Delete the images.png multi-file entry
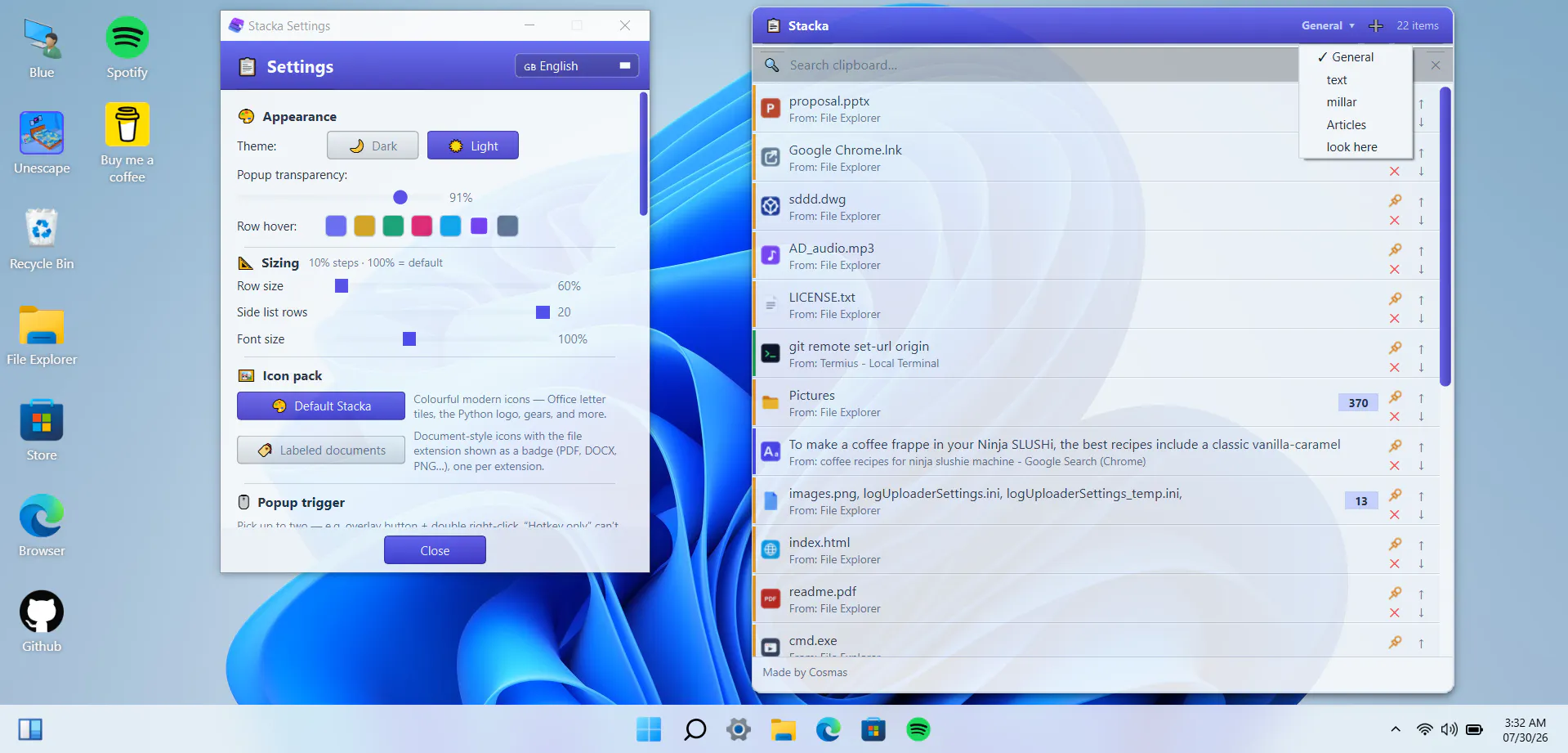The width and height of the screenshot is (1568, 753). (1395, 515)
